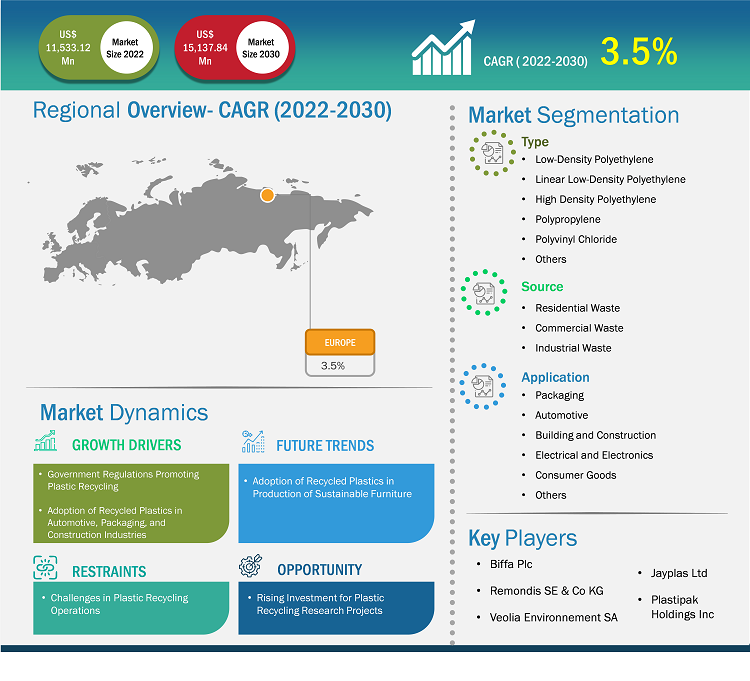Image resolution: width=750 pixels, height=681 pixels.
Task: Click Veolia Environnement SA key player
Action: click(553, 617)
